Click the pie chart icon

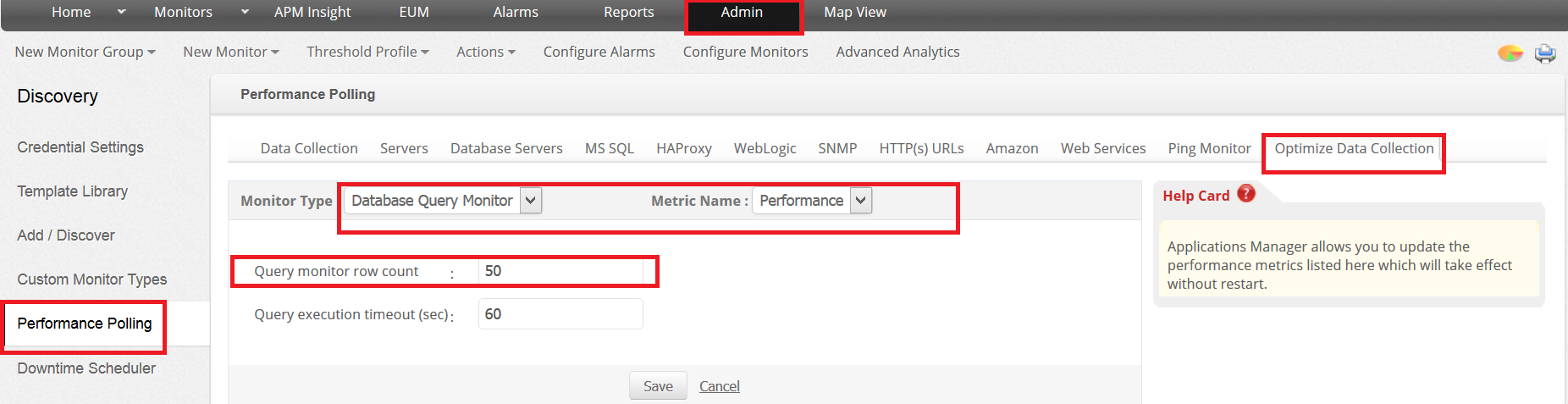(1510, 53)
